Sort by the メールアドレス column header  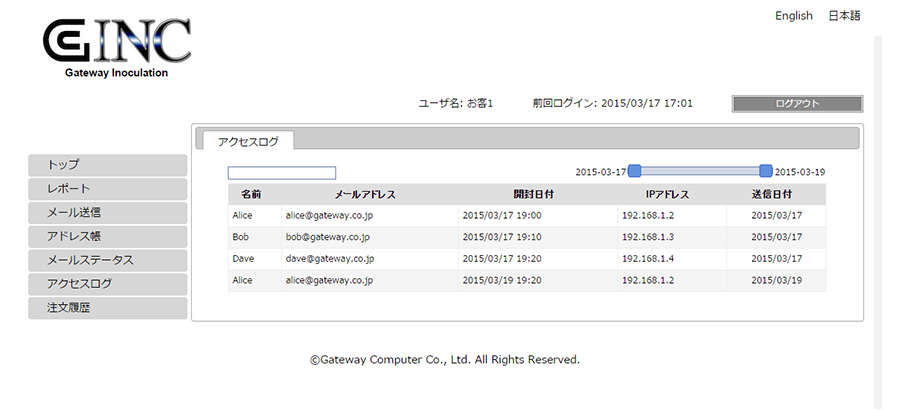367,194
